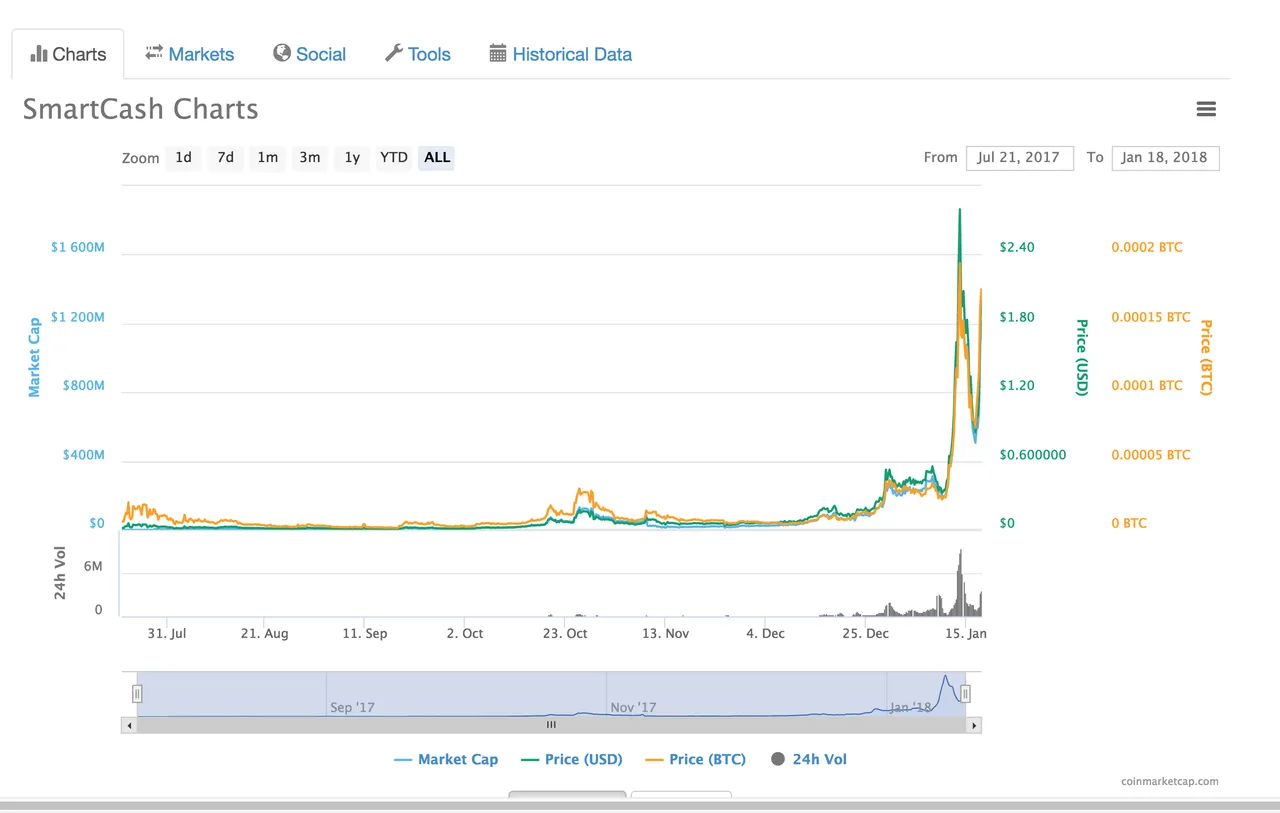
Task: Grab the left navigator range handle
Action: click(138, 693)
